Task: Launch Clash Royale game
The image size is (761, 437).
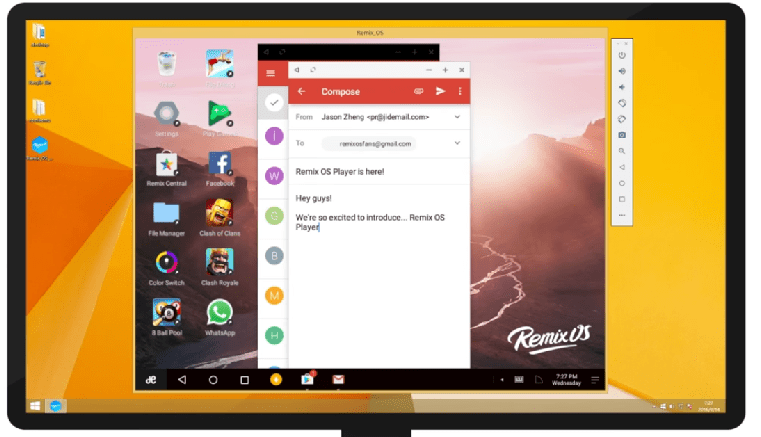Action: [220, 269]
